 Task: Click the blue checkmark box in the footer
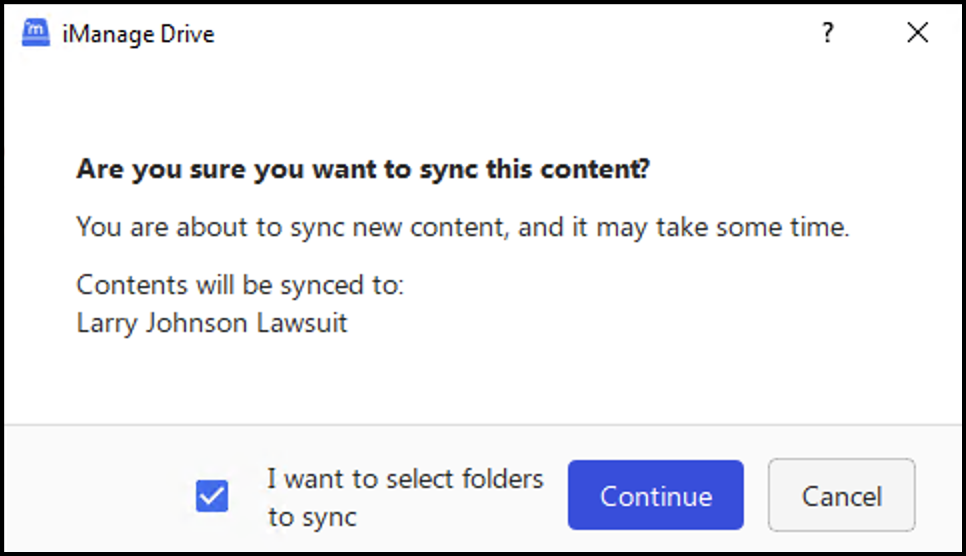click(x=212, y=496)
